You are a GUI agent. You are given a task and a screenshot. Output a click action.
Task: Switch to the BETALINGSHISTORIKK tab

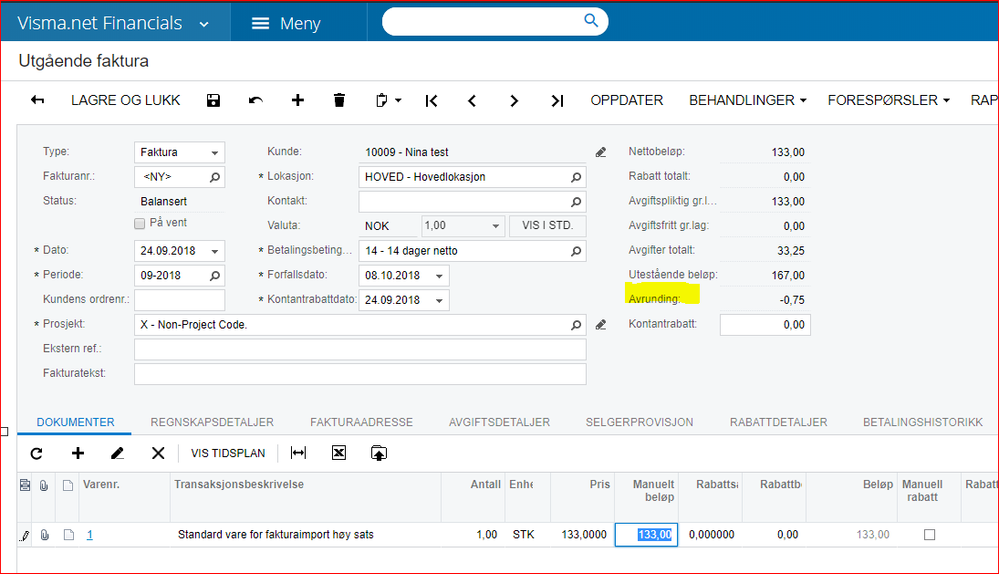[923, 422]
